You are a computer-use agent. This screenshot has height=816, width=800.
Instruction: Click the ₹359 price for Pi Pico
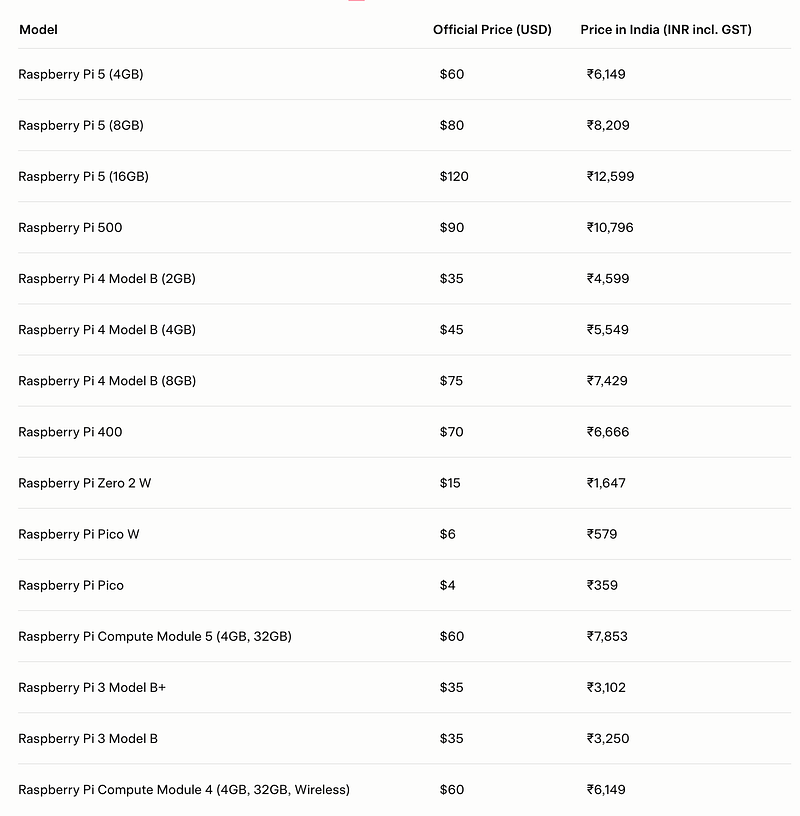[x=602, y=585]
